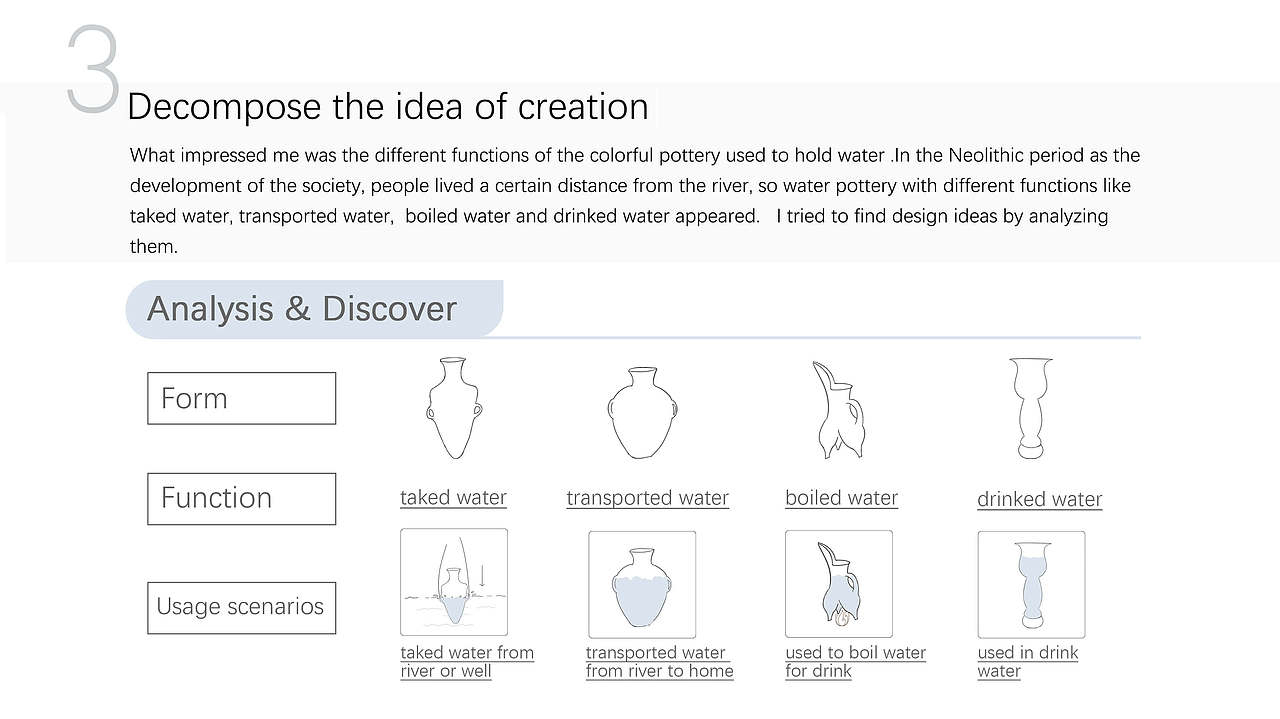1280x719 pixels.
Task: Click the Form label box
Action: click(x=241, y=398)
